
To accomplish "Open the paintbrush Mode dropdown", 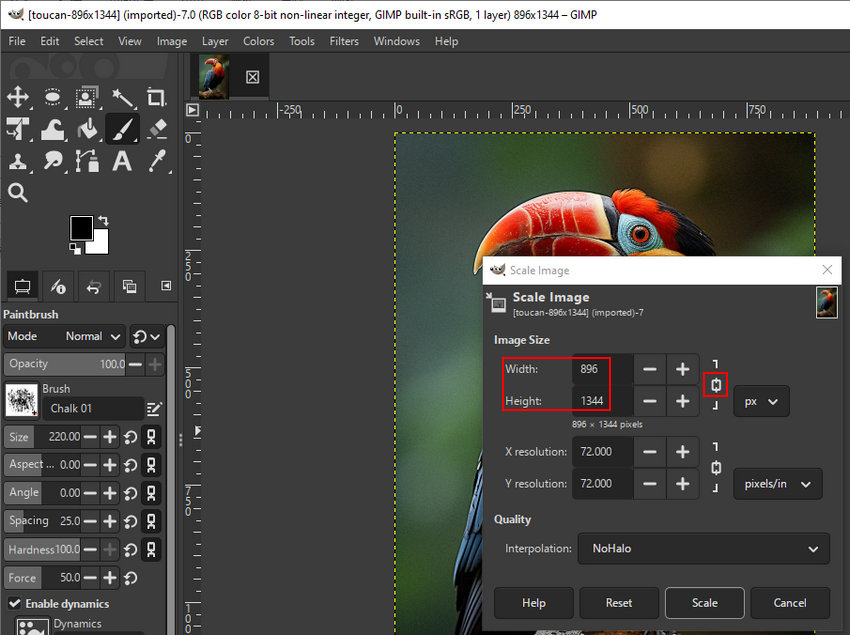I will (85, 336).
